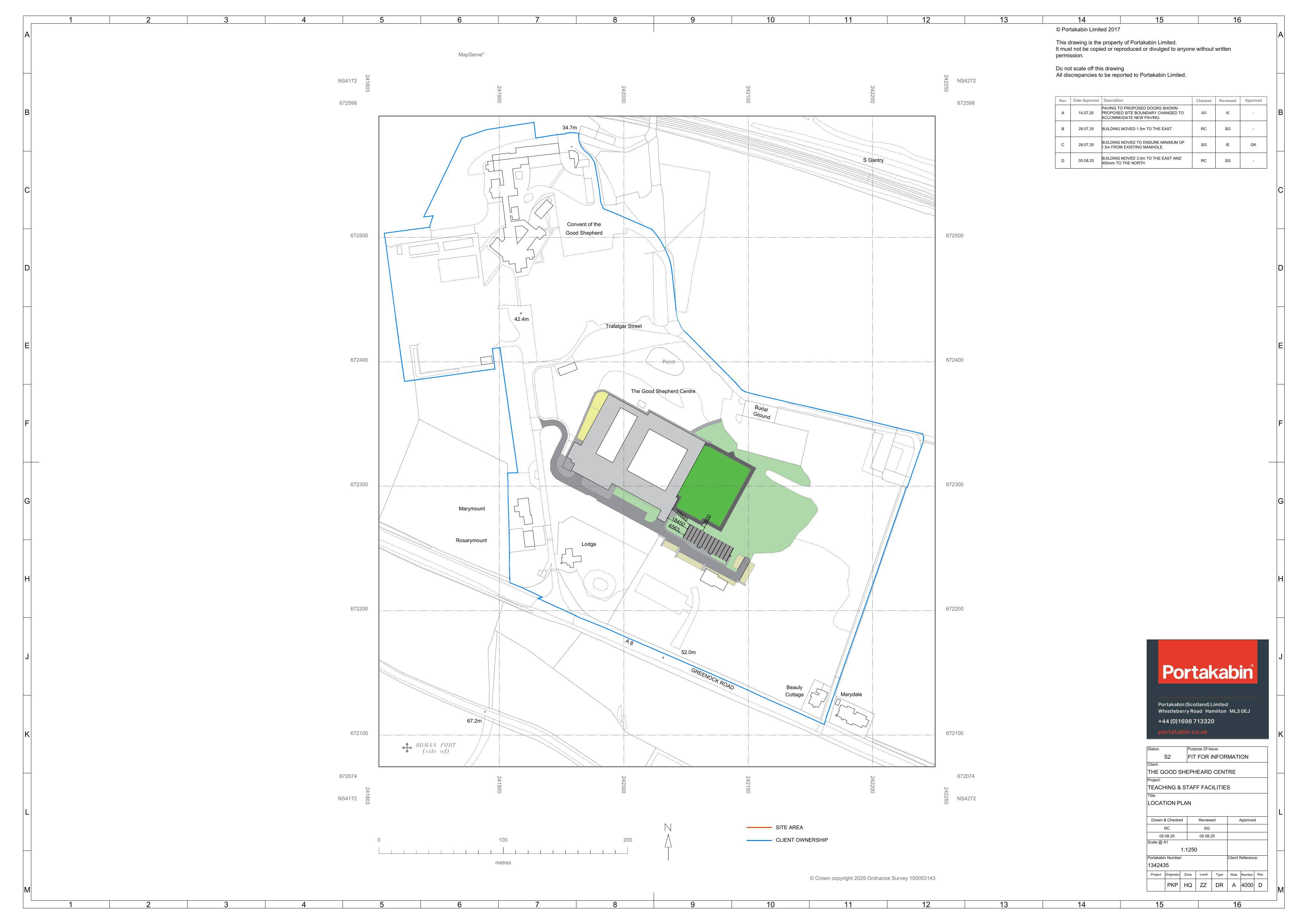Click the Crown copyright Ordnance Survey notice

coord(872,878)
